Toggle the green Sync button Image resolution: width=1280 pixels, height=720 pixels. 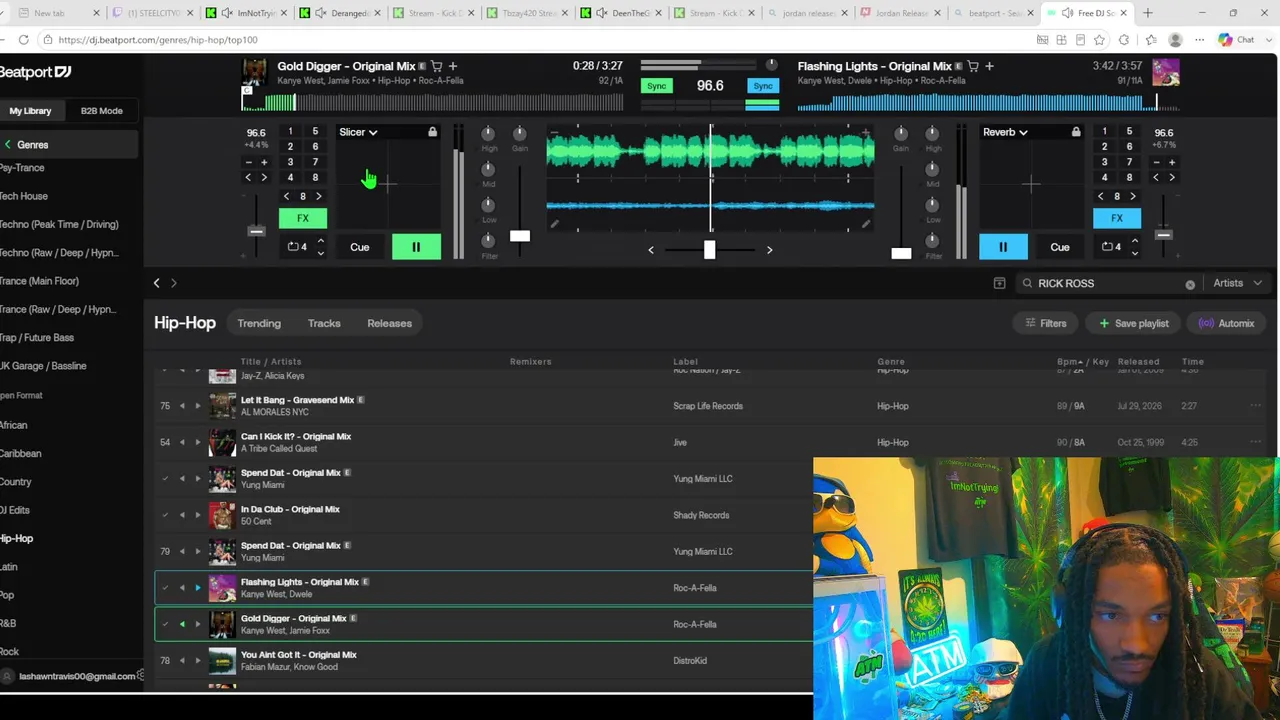pos(656,86)
